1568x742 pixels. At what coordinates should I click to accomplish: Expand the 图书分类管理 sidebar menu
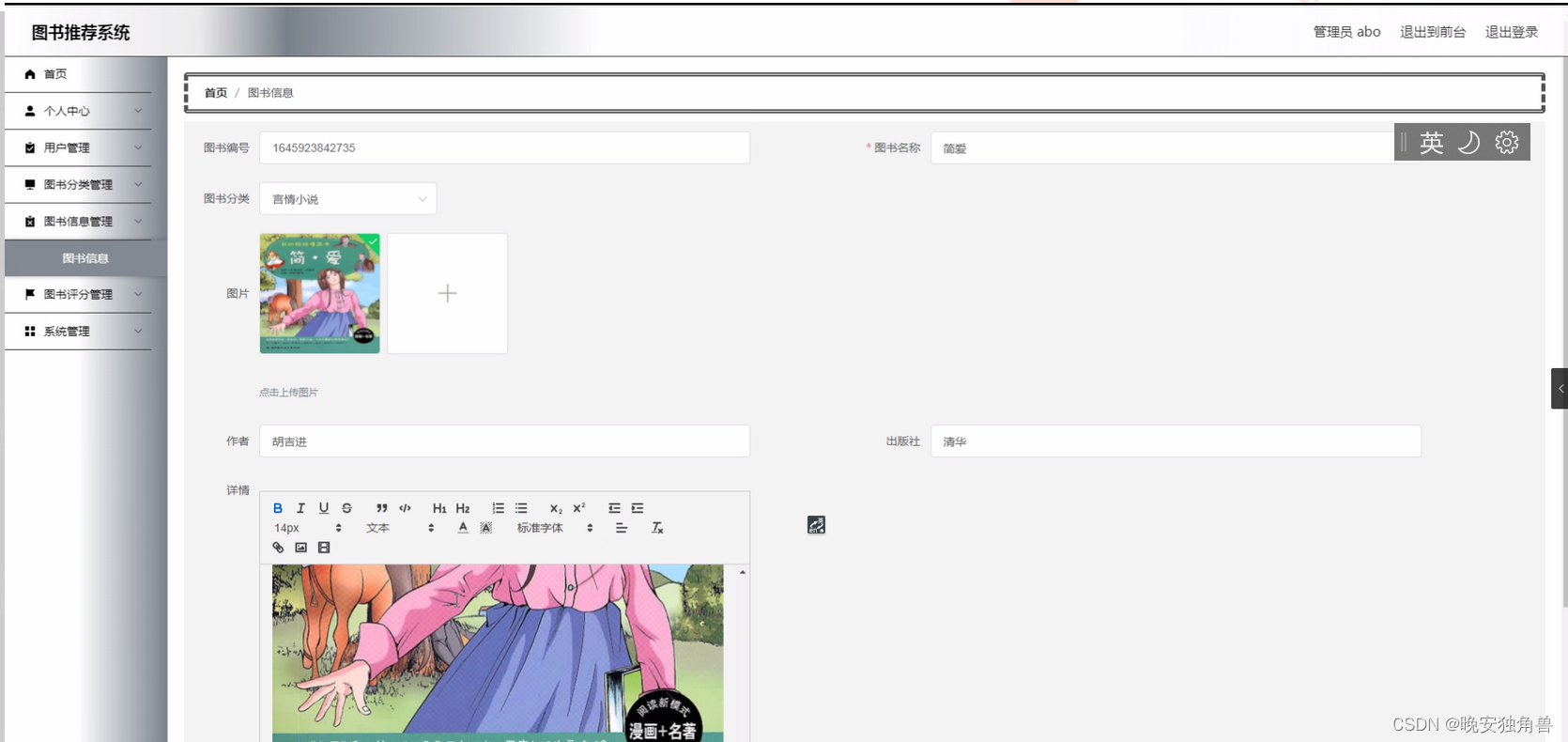(78, 184)
